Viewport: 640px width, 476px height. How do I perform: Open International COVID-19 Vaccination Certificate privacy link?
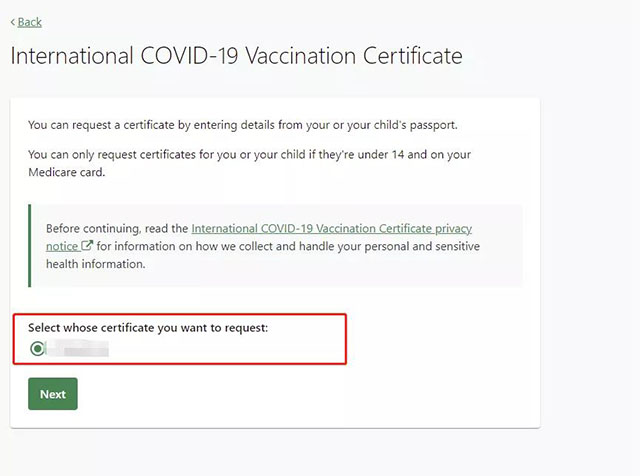click(x=331, y=228)
